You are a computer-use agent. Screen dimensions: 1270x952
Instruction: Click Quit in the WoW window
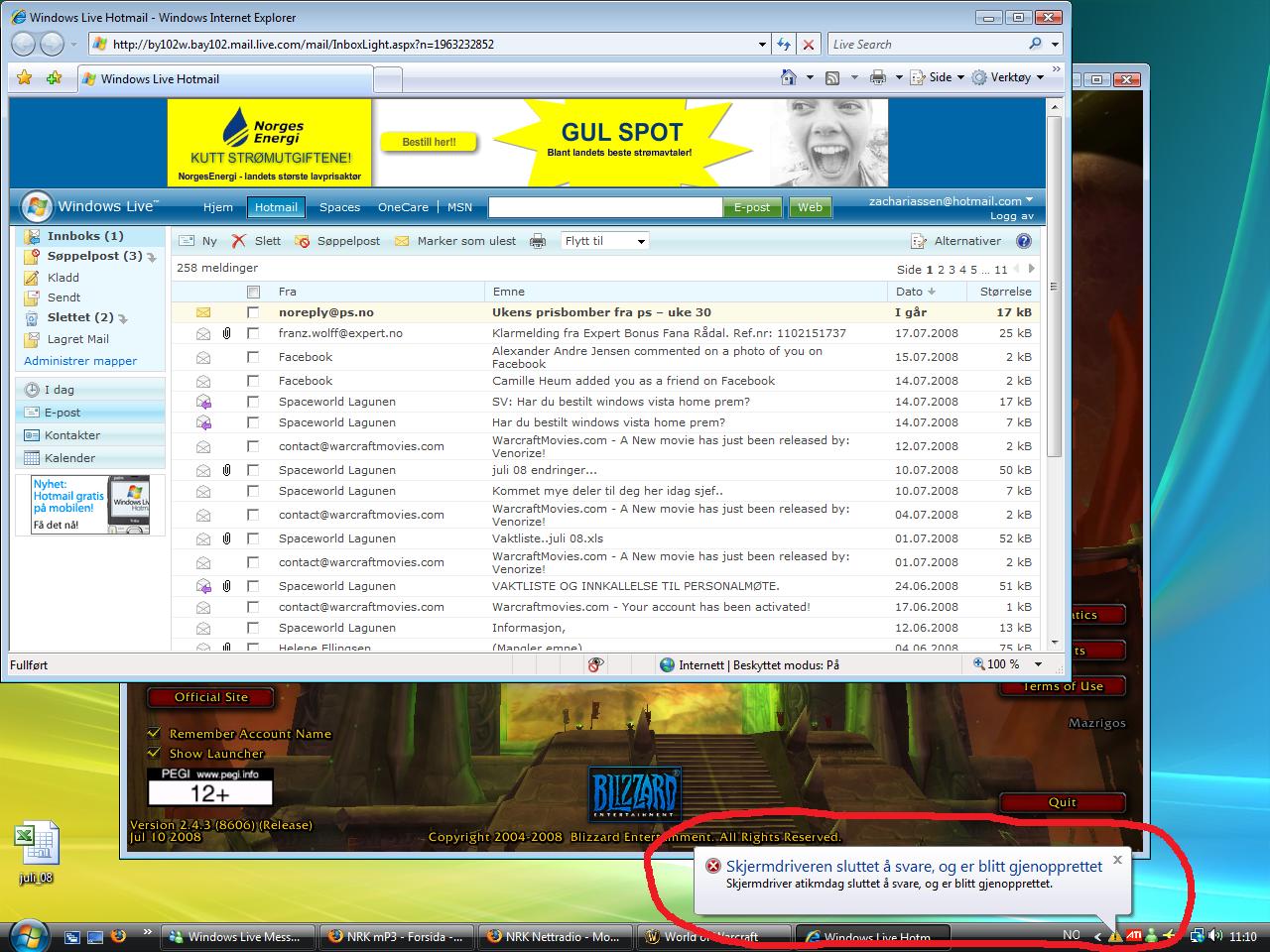(x=1062, y=802)
